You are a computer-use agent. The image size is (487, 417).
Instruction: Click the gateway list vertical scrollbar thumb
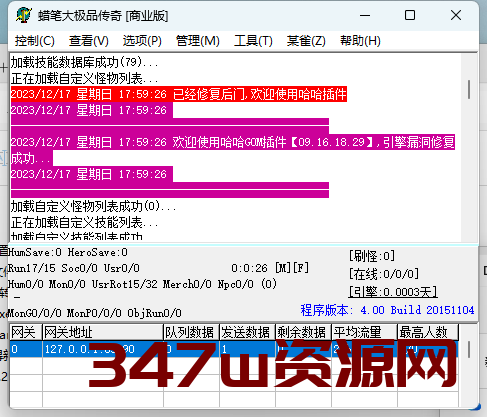coord(469,349)
